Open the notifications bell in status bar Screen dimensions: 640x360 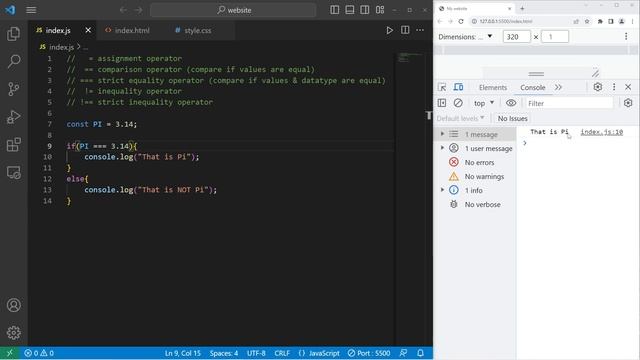click(420, 353)
